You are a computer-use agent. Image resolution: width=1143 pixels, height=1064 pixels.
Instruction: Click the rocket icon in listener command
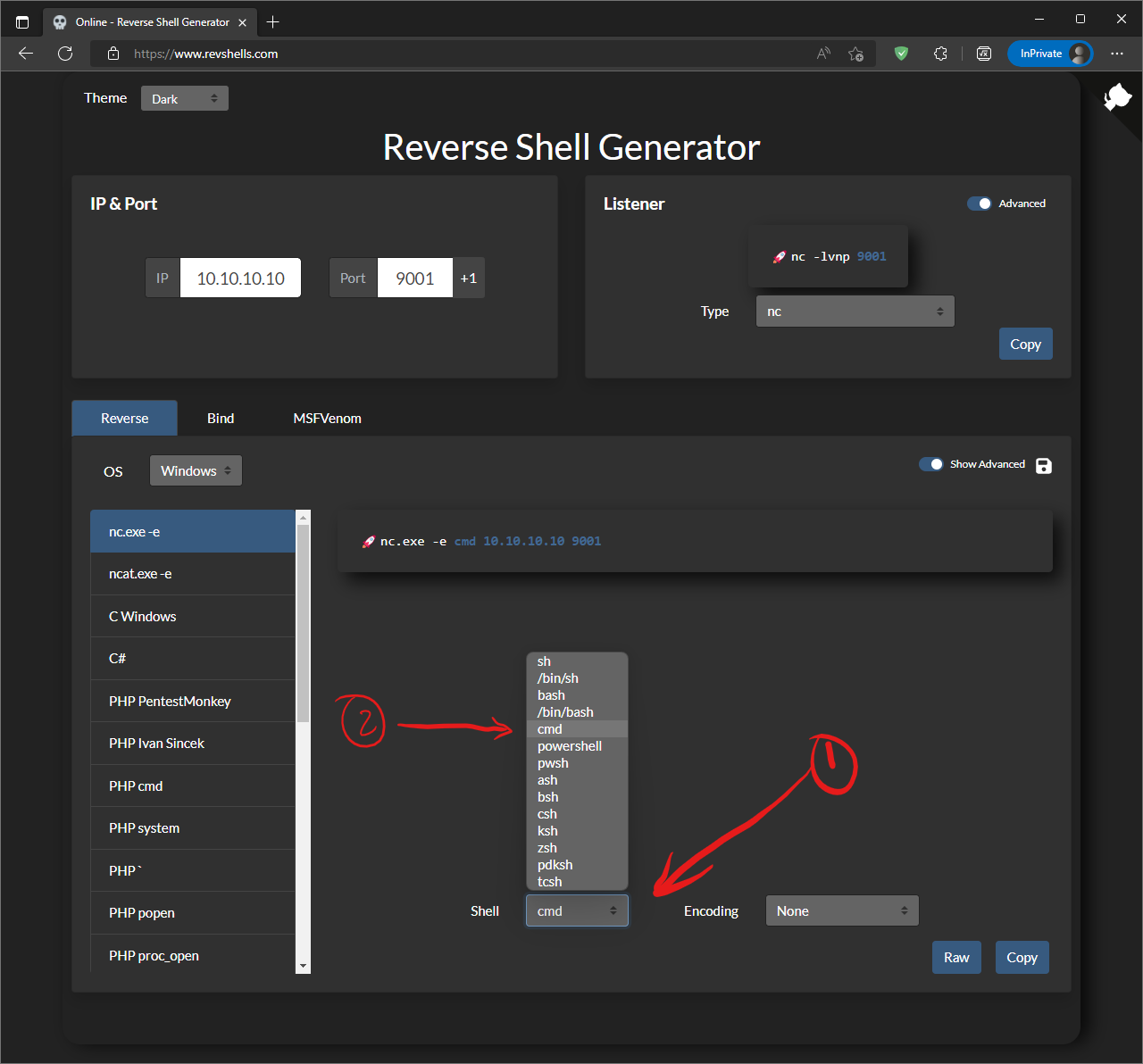pos(779,257)
